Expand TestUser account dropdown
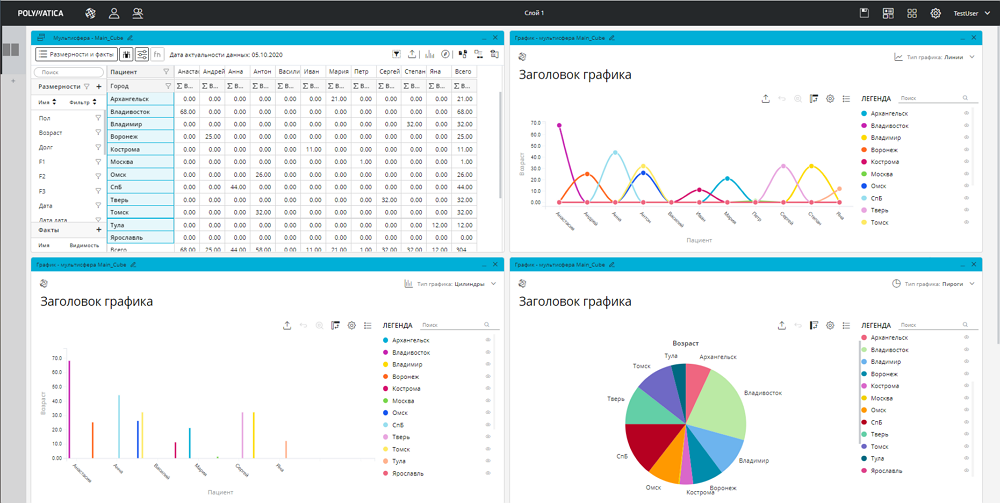1000x503 pixels. coord(970,13)
